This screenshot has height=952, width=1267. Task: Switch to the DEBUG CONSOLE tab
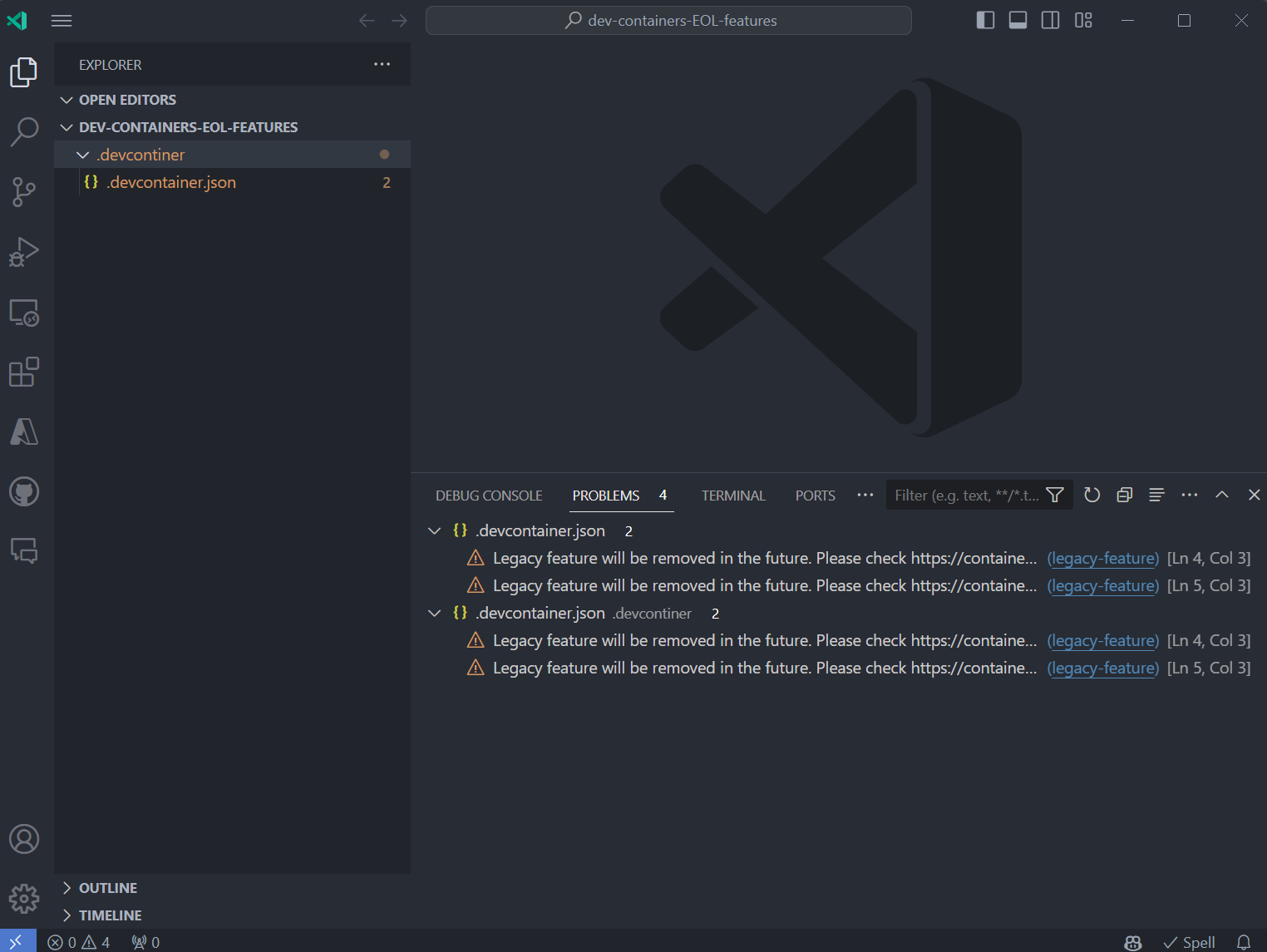(488, 495)
